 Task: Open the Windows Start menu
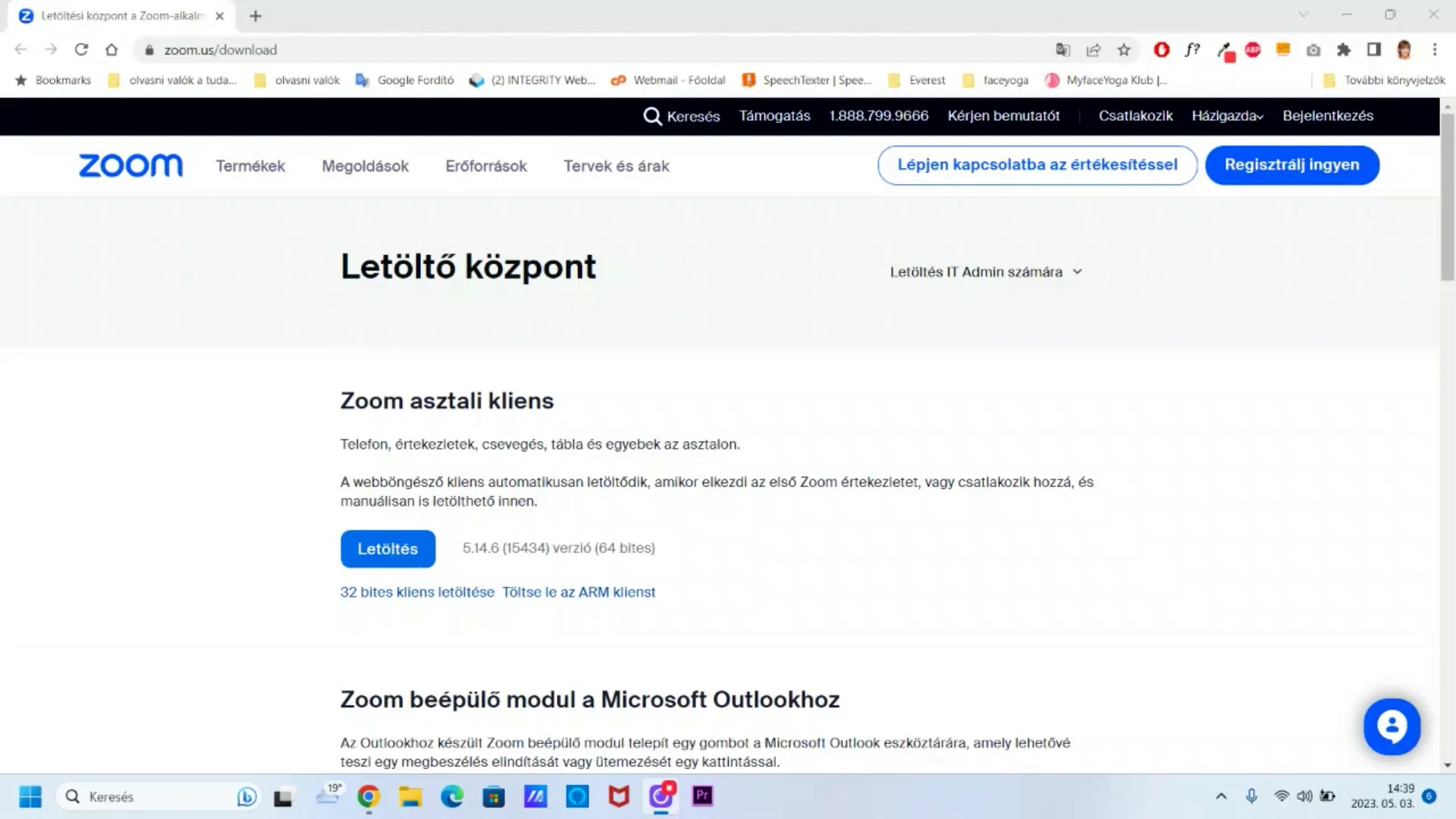tap(30, 796)
